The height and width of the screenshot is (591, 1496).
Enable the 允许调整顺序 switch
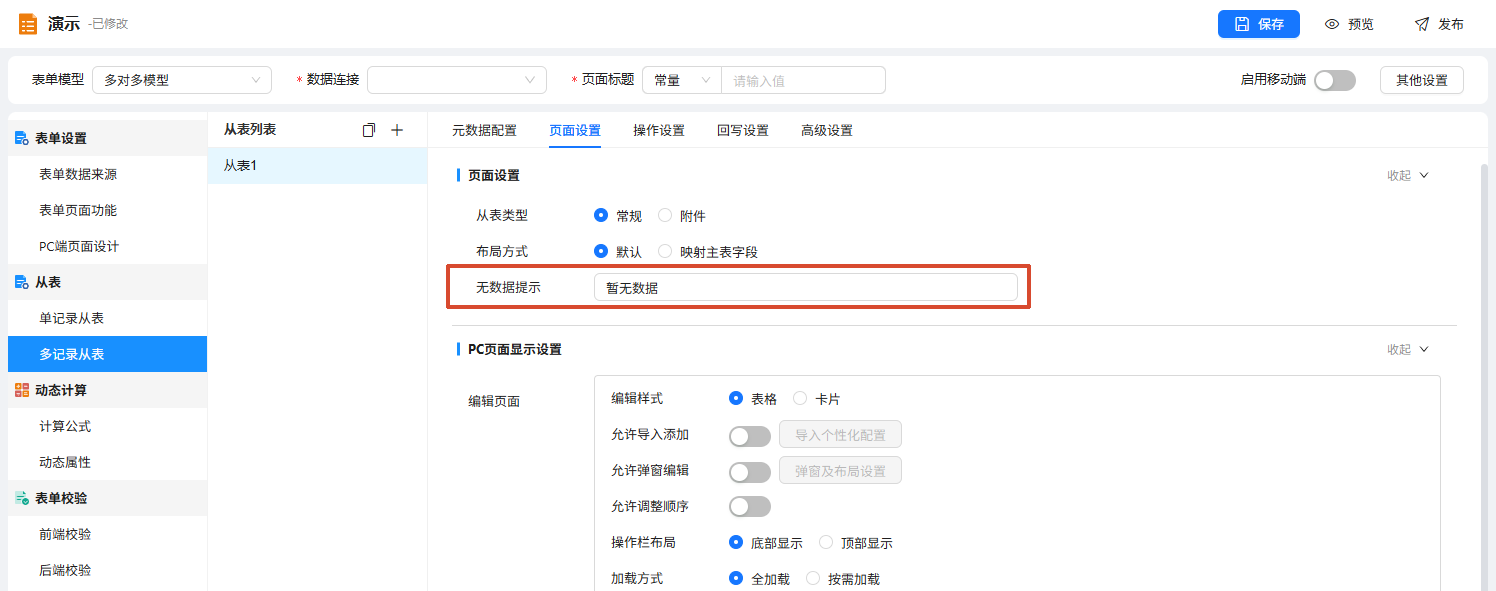tap(750, 507)
